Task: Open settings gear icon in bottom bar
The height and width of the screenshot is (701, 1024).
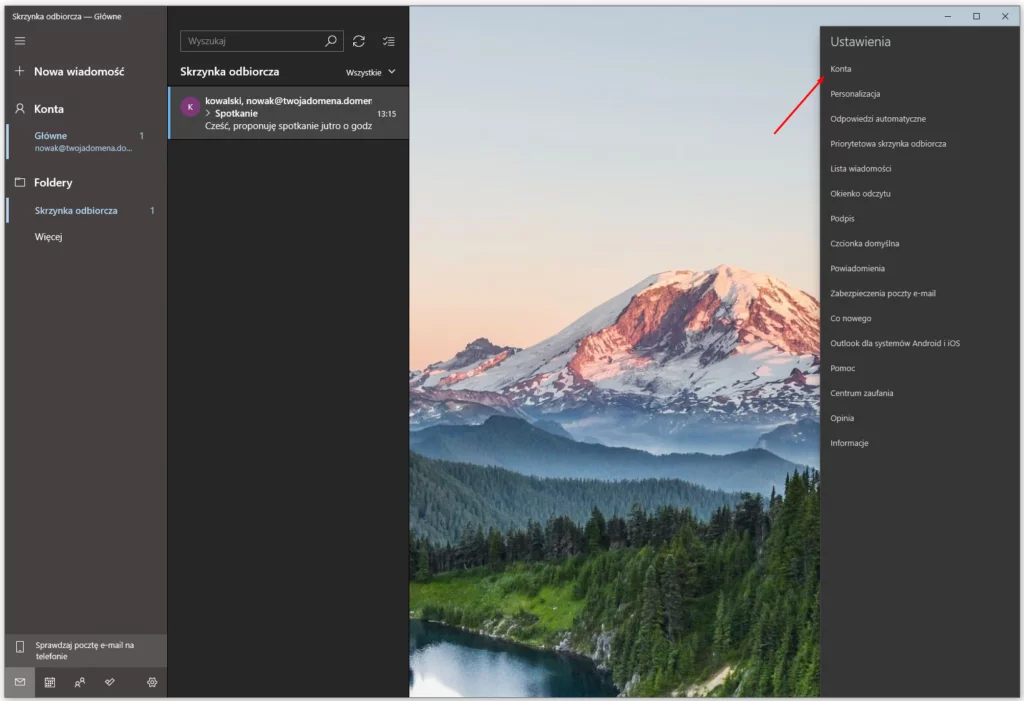Action: [152, 682]
